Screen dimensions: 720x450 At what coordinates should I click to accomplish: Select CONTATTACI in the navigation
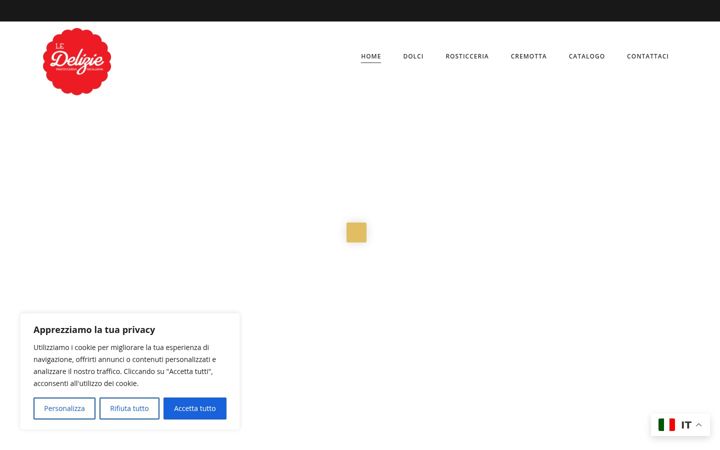[647, 56]
